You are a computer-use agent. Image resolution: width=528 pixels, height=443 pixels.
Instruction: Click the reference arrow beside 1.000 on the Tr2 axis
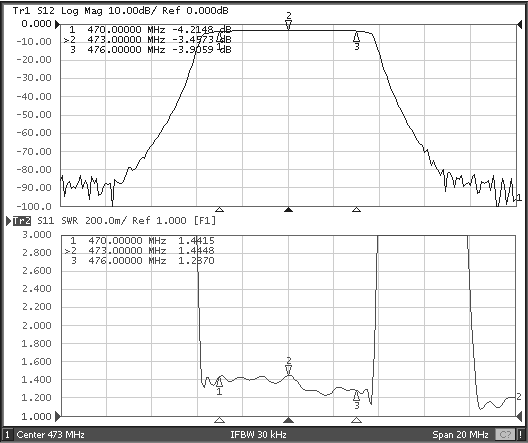point(58,416)
